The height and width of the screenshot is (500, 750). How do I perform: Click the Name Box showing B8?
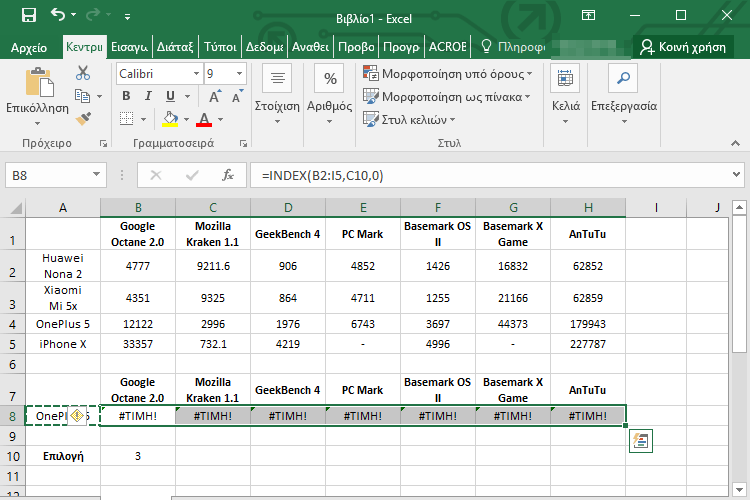[48, 176]
